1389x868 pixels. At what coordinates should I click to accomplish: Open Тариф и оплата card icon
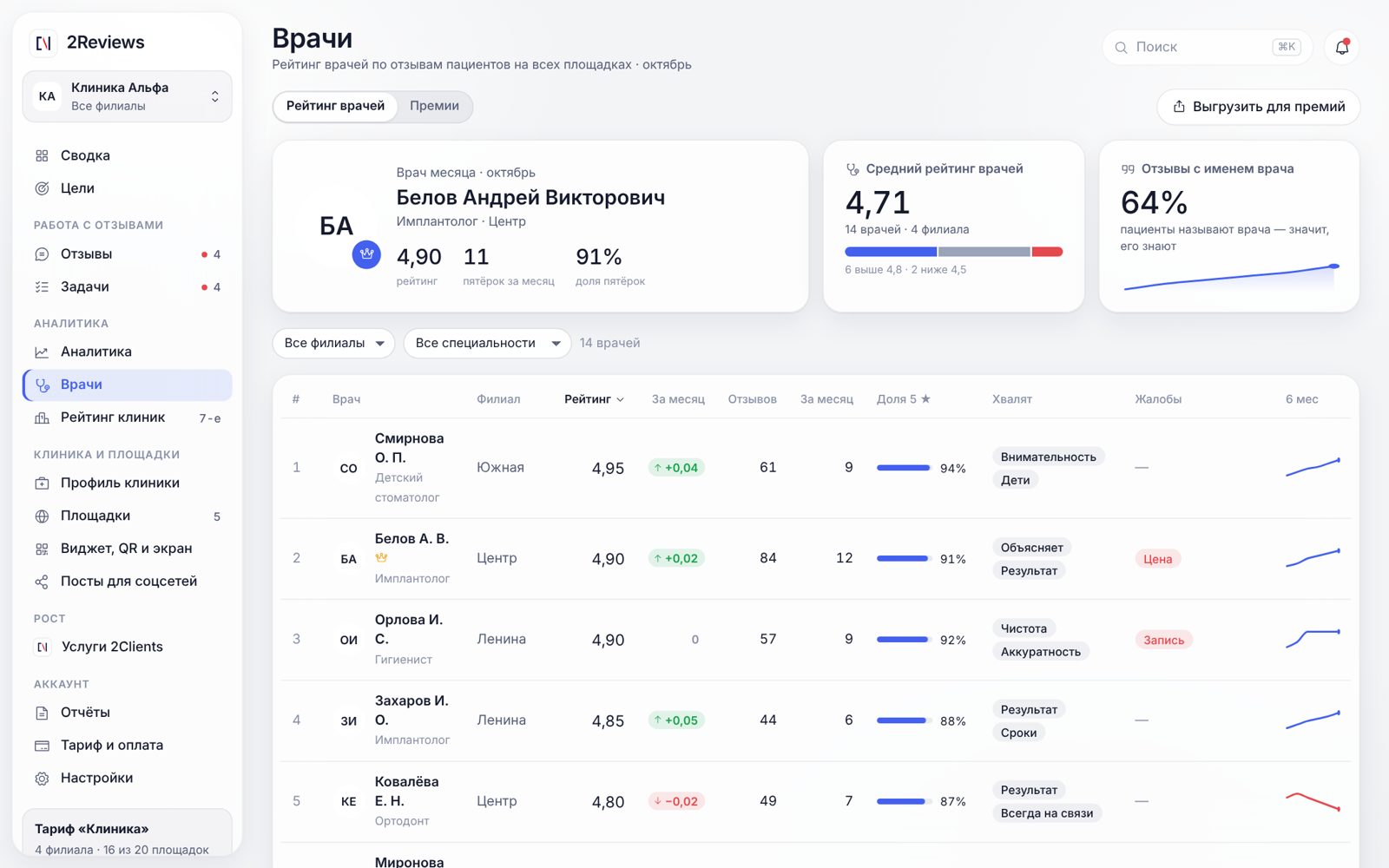click(42, 746)
